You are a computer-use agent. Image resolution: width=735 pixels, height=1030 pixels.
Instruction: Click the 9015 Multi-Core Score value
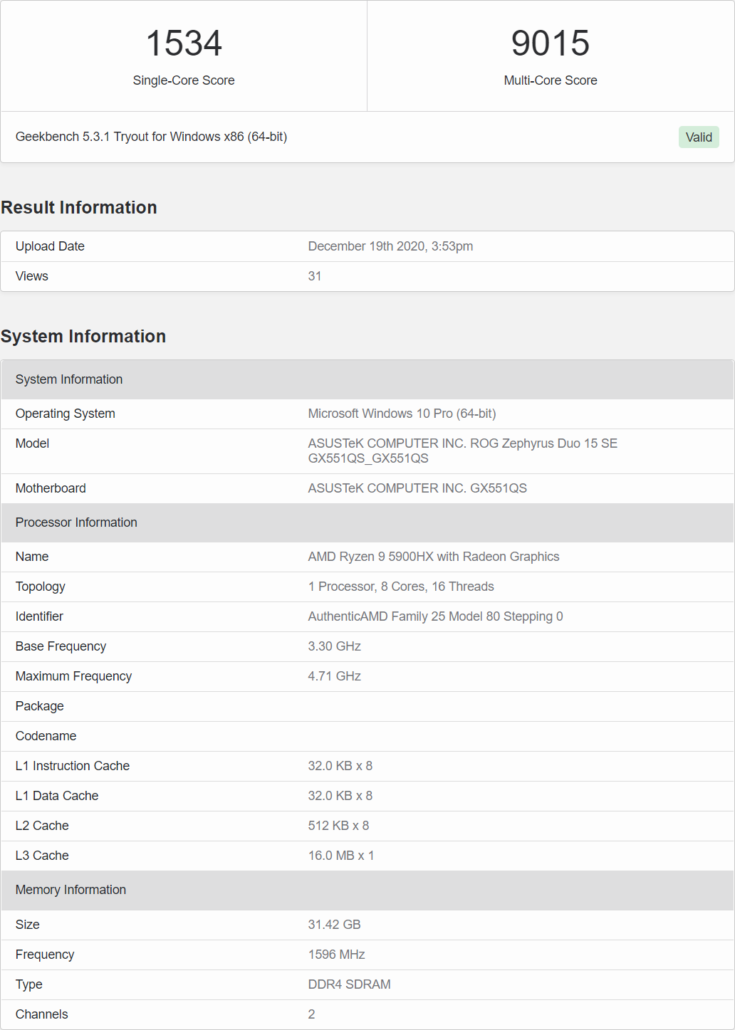click(x=550, y=43)
